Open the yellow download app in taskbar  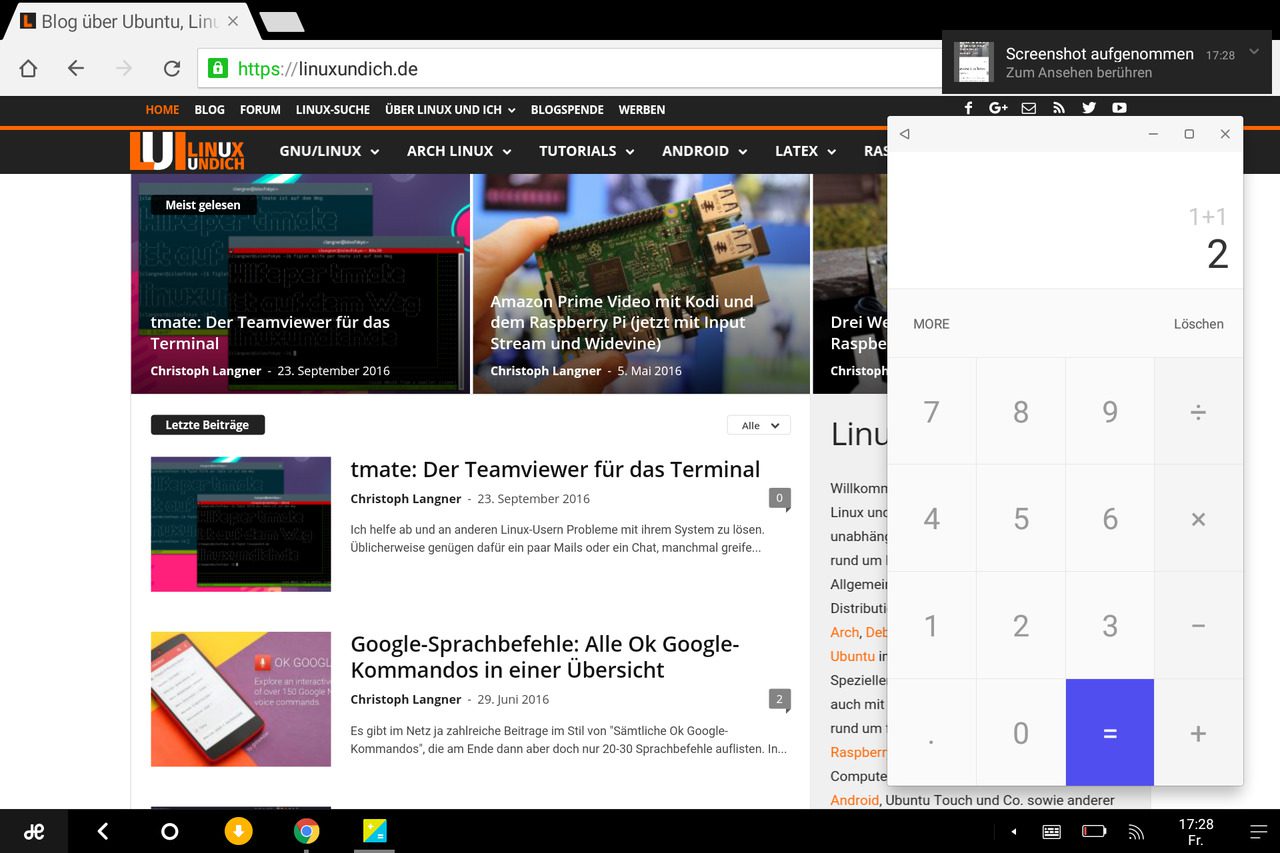(238, 831)
